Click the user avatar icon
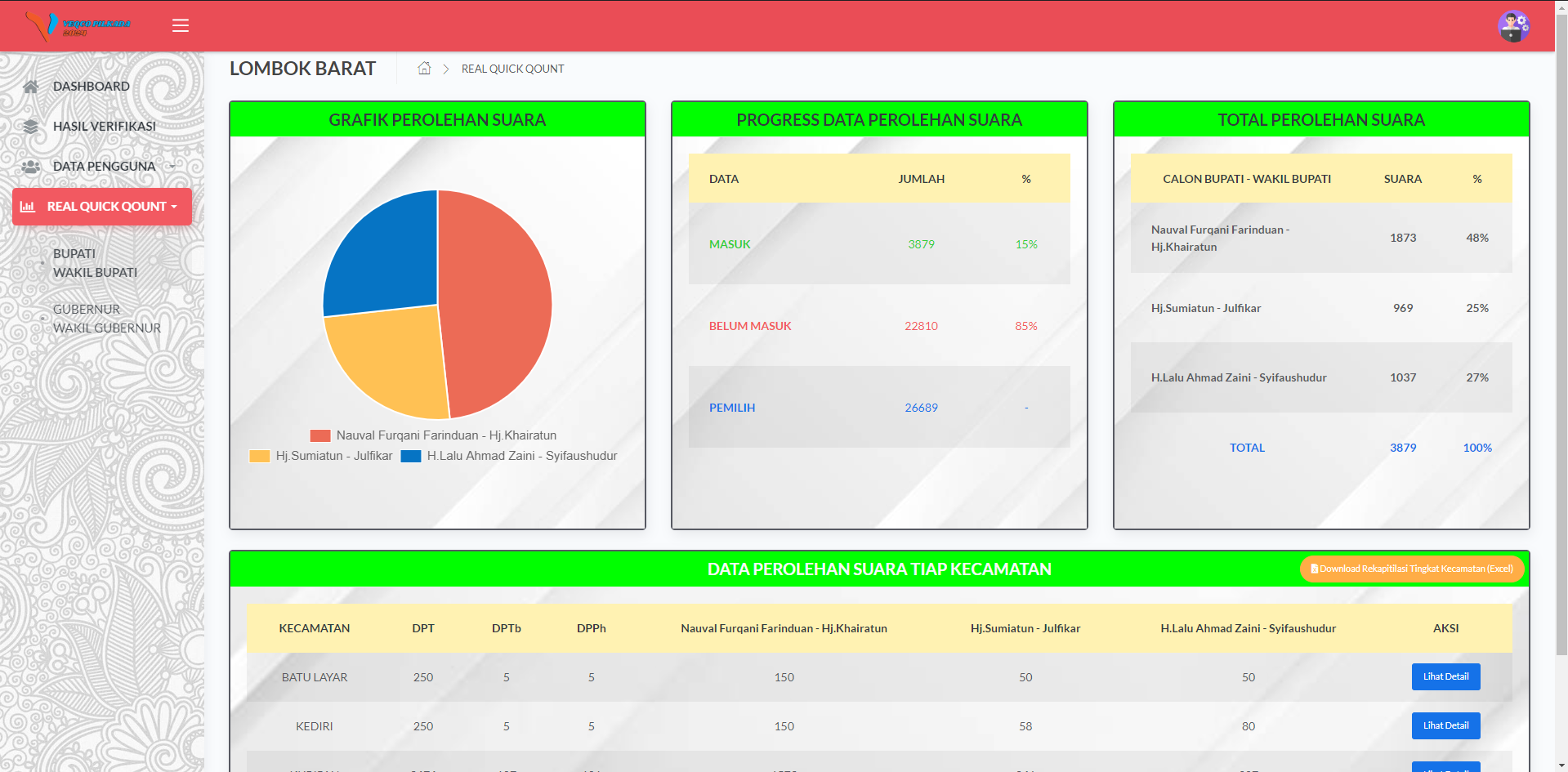 click(1513, 26)
